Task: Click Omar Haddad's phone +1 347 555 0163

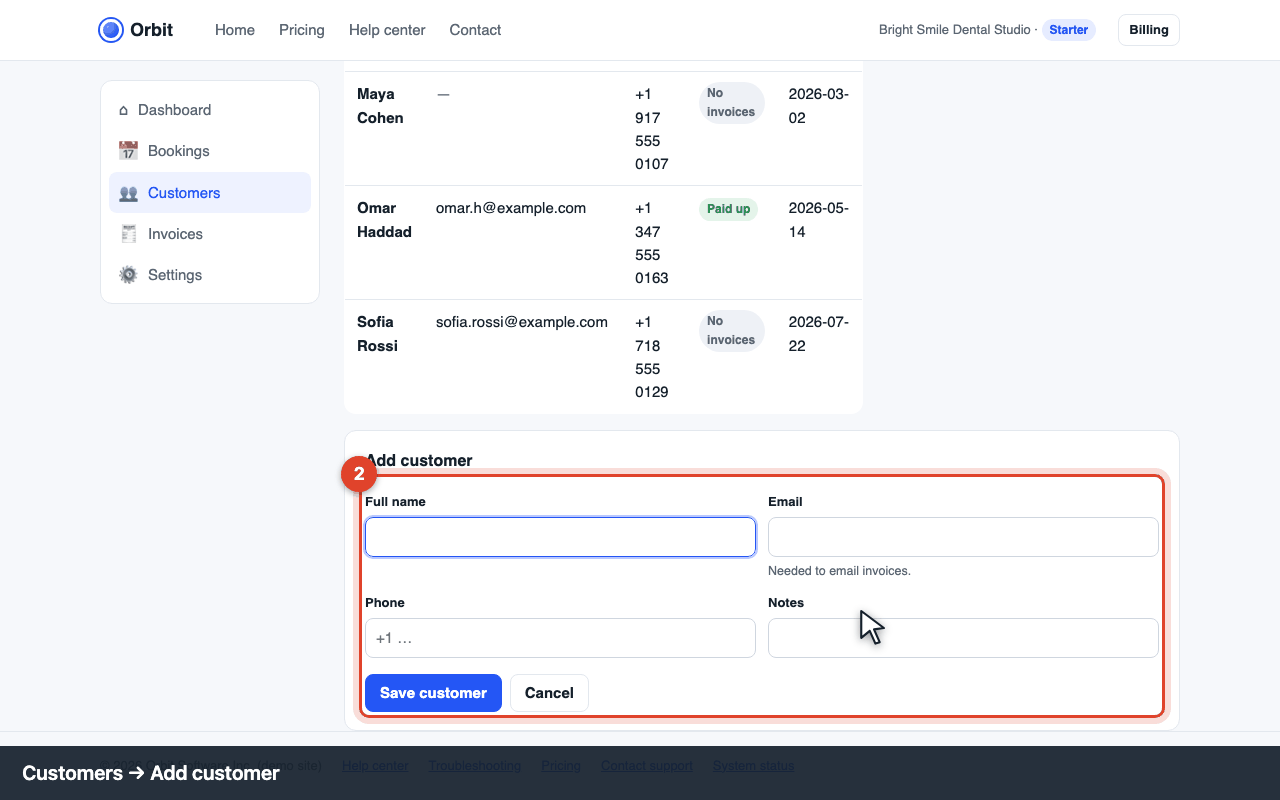Action: tap(652, 243)
